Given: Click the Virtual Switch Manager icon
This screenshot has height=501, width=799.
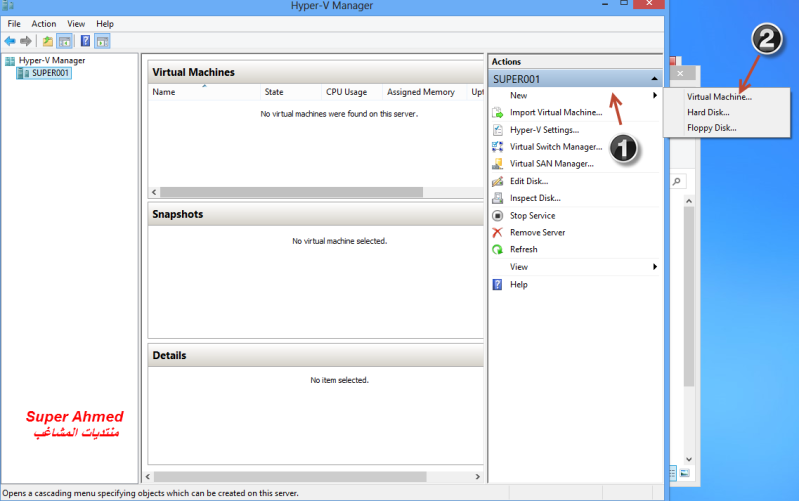Looking at the screenshot, I should 497,147.
